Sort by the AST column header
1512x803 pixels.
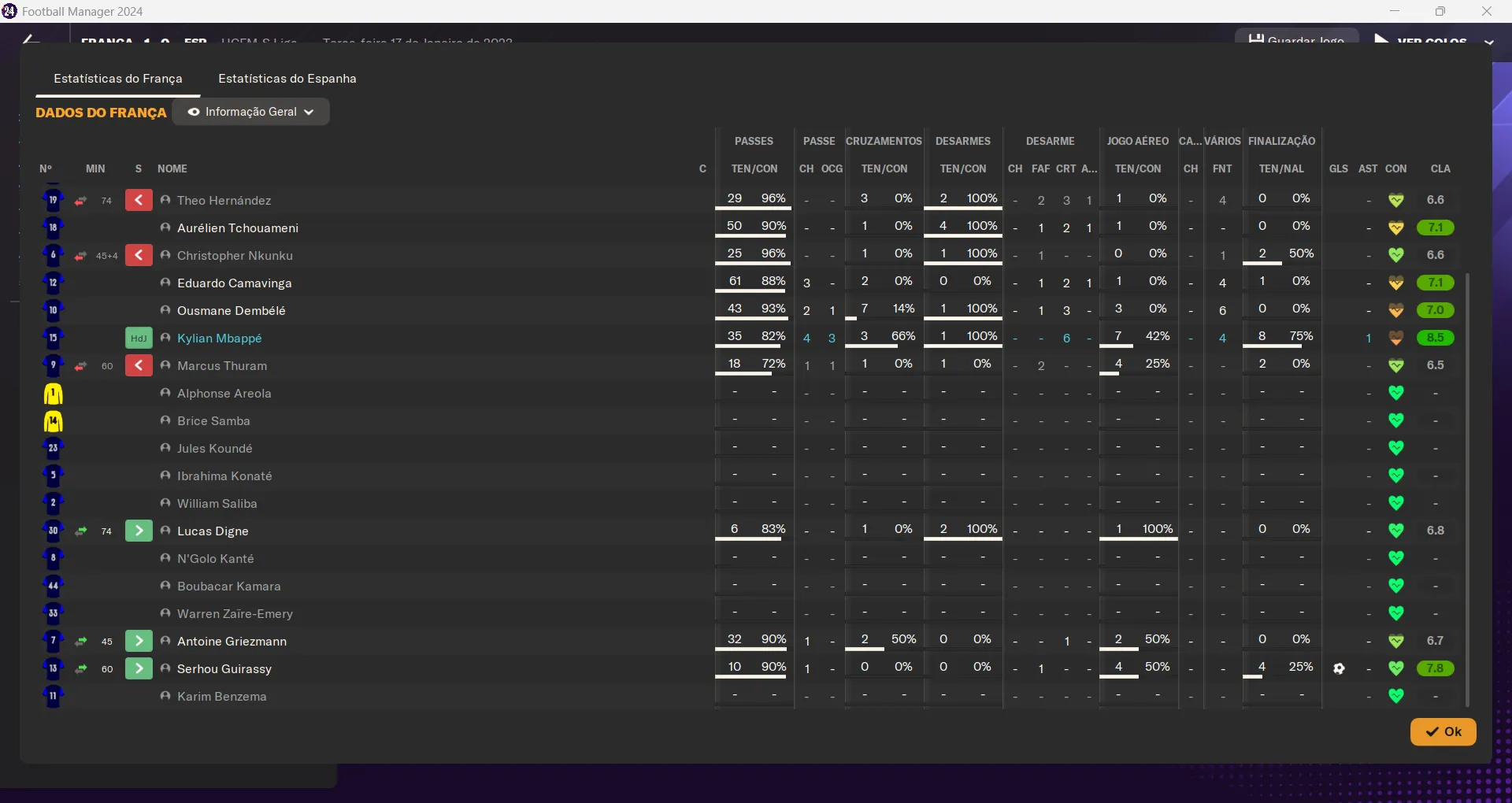[1369, 168]
